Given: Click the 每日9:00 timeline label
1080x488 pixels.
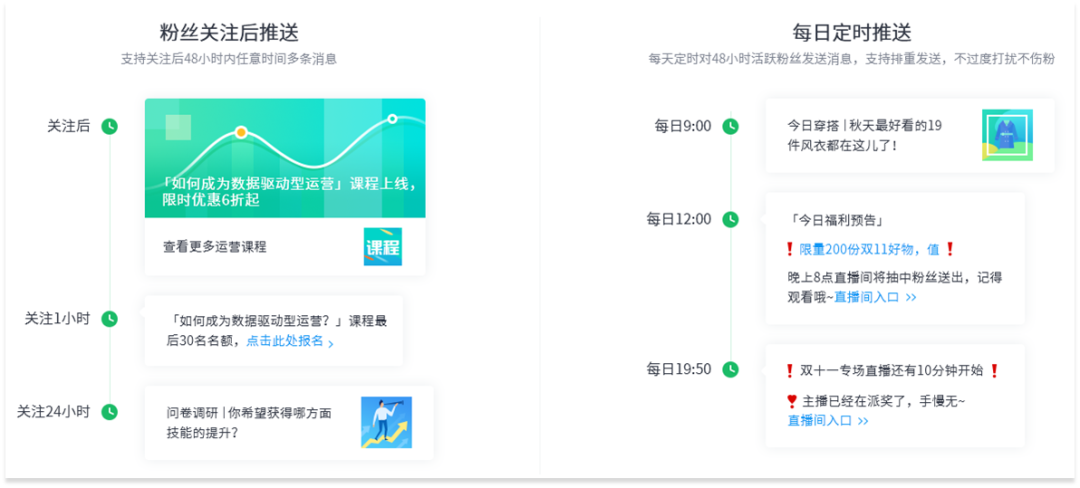Looking at the screenshot, I should 683,126.
